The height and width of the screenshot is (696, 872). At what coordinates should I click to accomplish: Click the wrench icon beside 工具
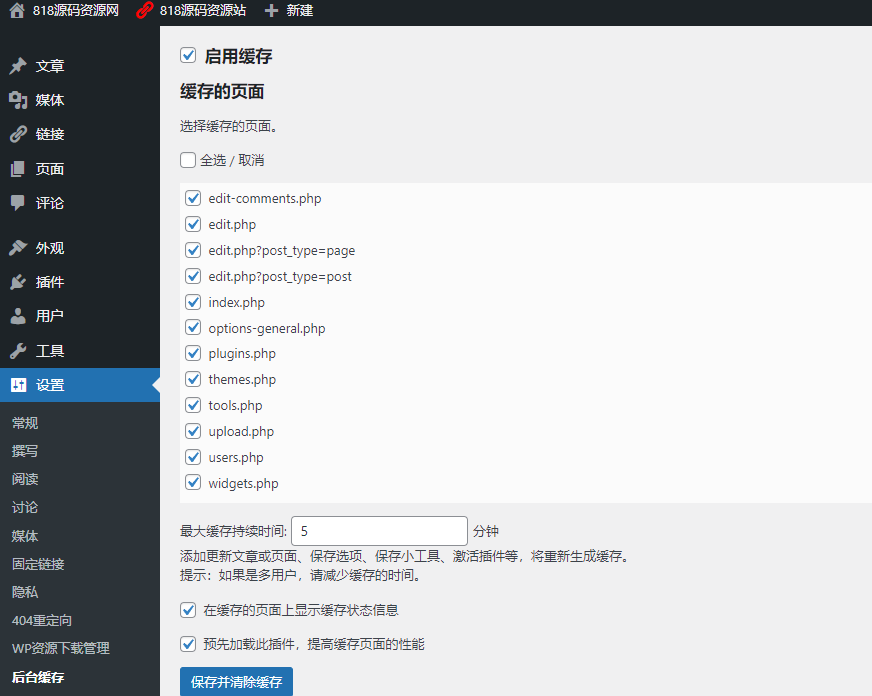pyautogui.click(x=18, y=351)
